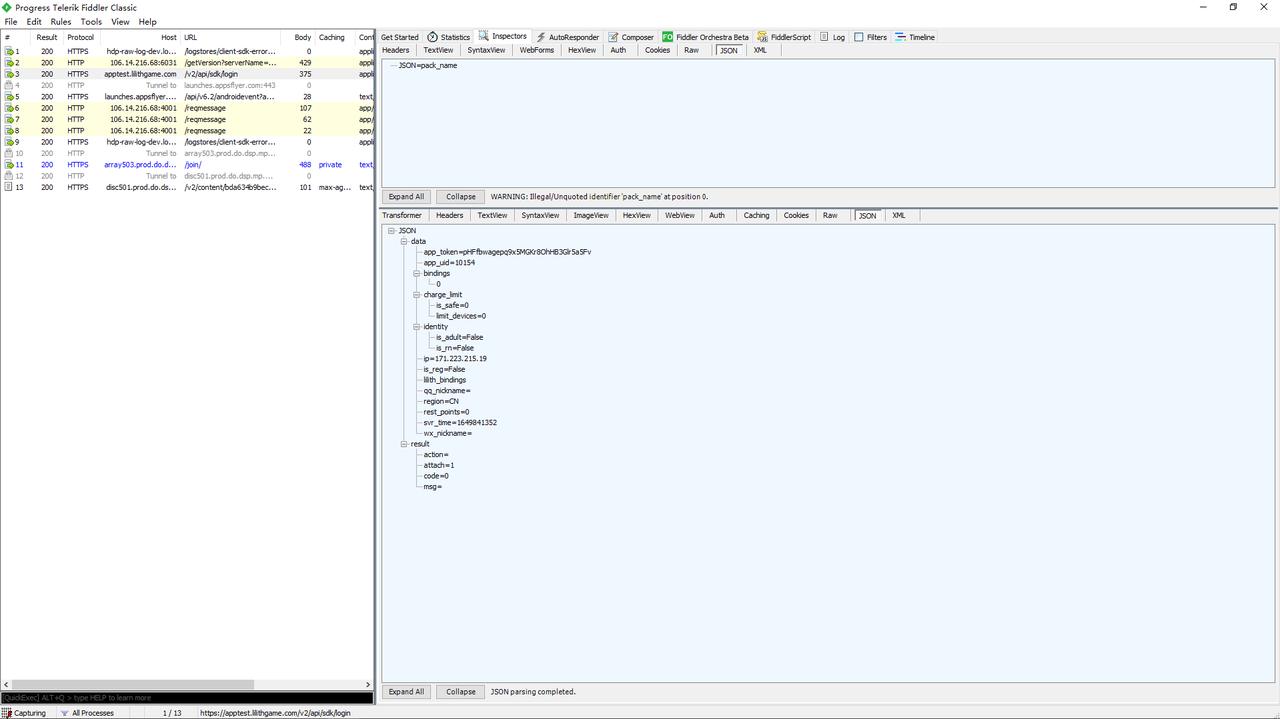Click the session icon of row 6
Image resolution: width=1280 pixels, height=719 pixels.
[9, 108]
